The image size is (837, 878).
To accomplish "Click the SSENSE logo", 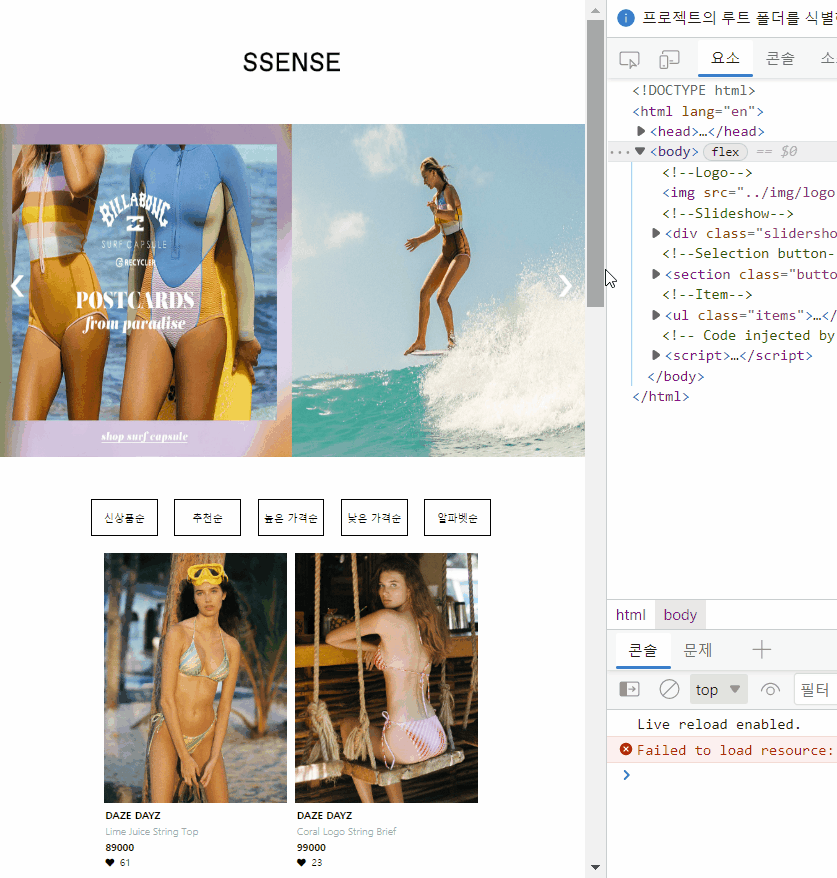I will pos(292,62).
